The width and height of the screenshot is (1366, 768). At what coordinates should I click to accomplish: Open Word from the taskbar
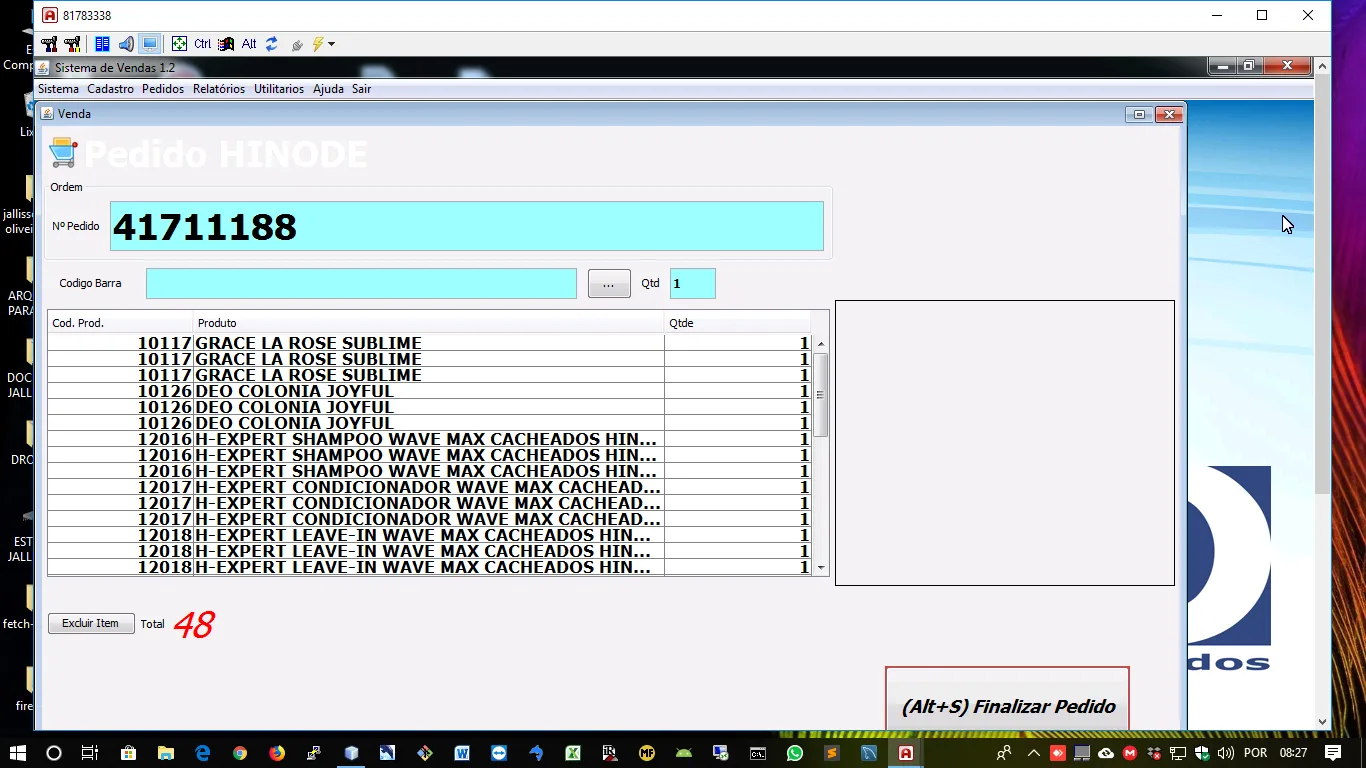[462, 753]
